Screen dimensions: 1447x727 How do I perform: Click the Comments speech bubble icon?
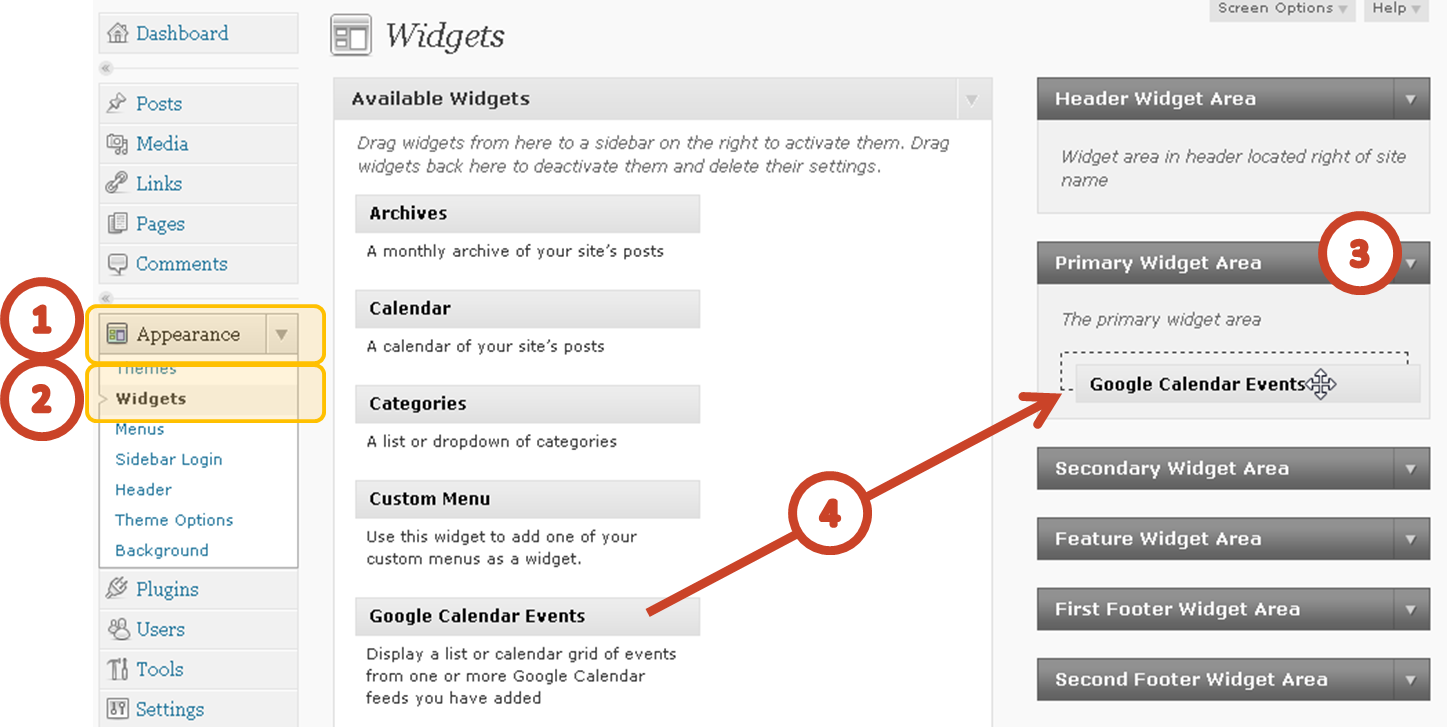118,264
